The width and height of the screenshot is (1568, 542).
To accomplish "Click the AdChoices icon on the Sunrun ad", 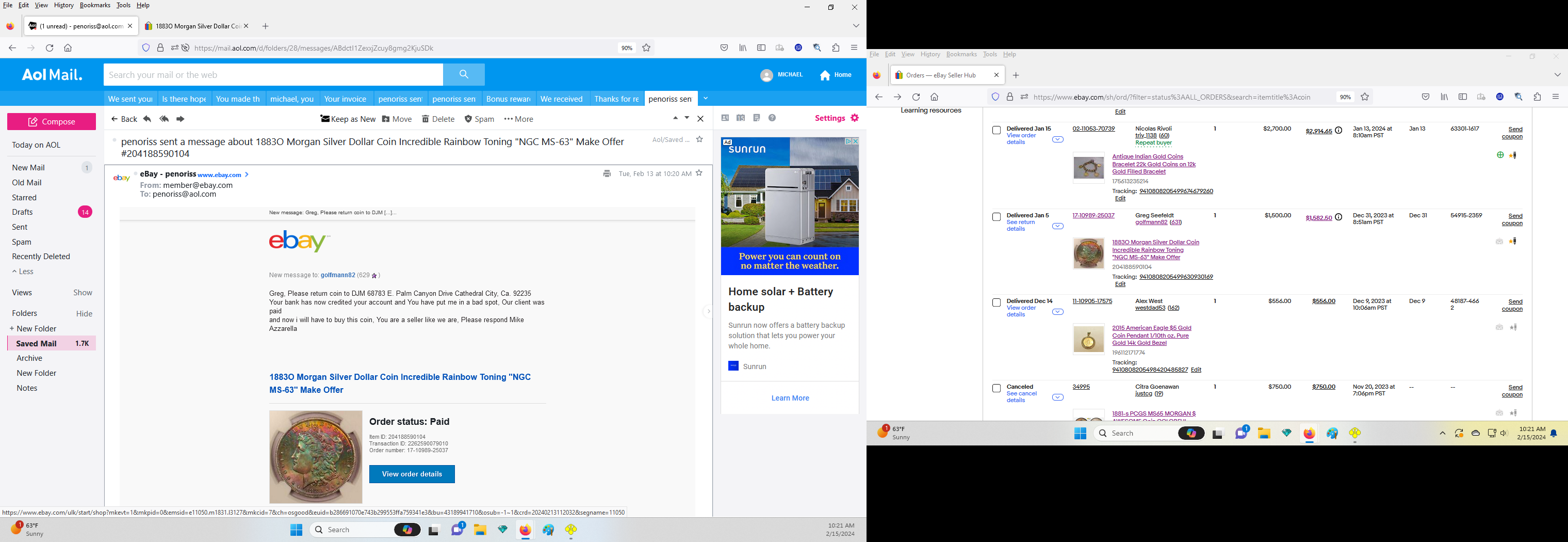I will click(x=848, y=141).
